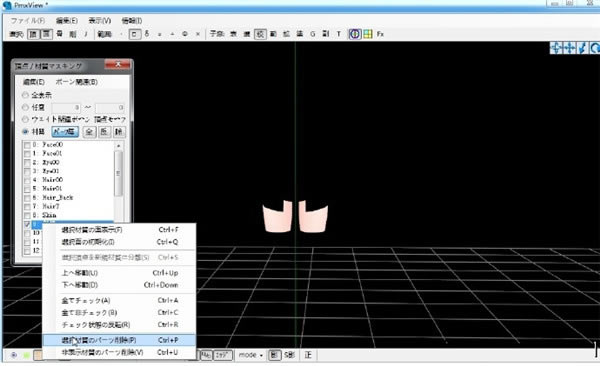Viewport: 600px width, 366px height.
Task: Choose 上へ移動(U) from context menu
Action: click(119, 273)
